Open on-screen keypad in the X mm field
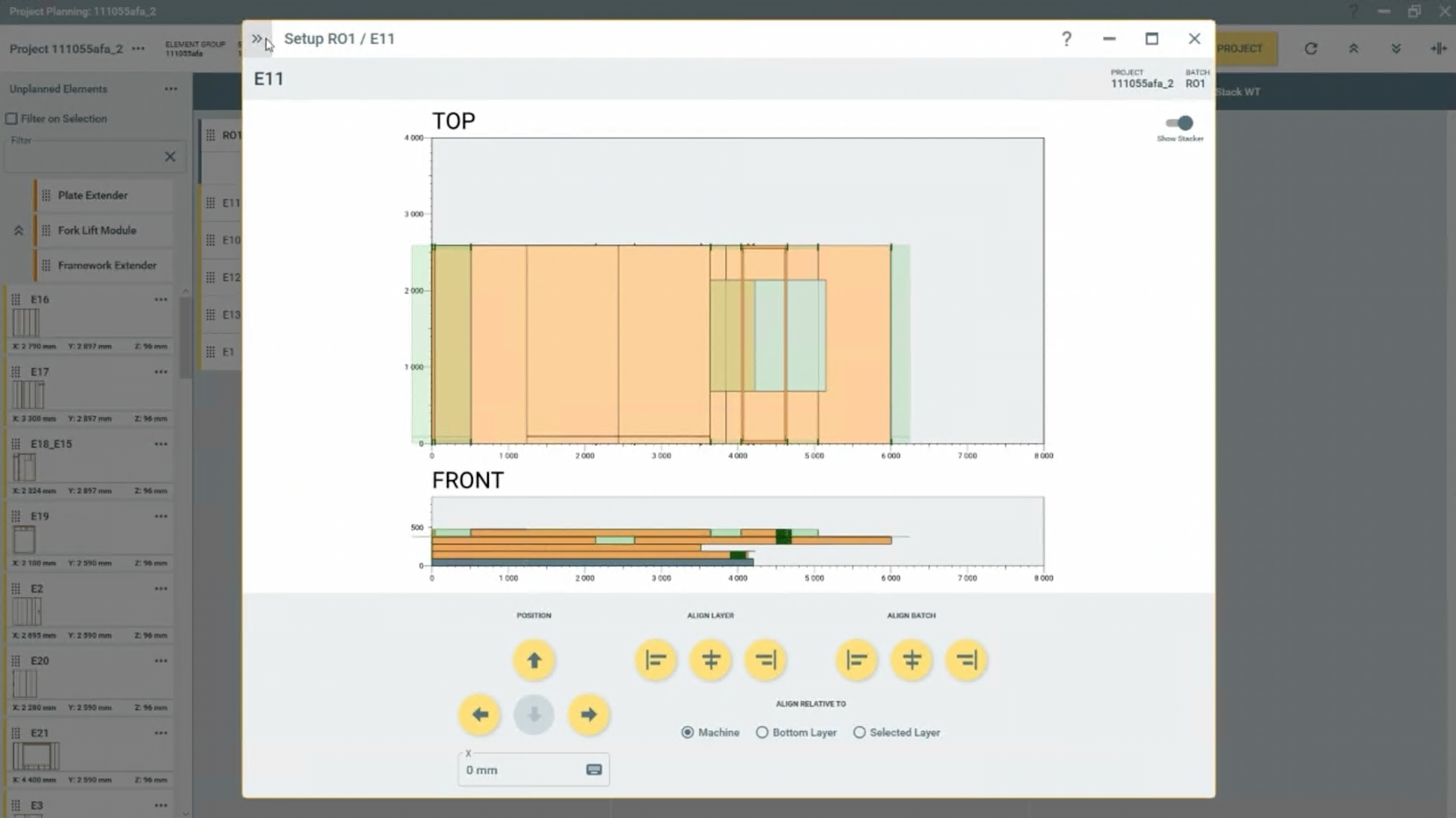This screenshot has width=1456, height=818. 594,770
